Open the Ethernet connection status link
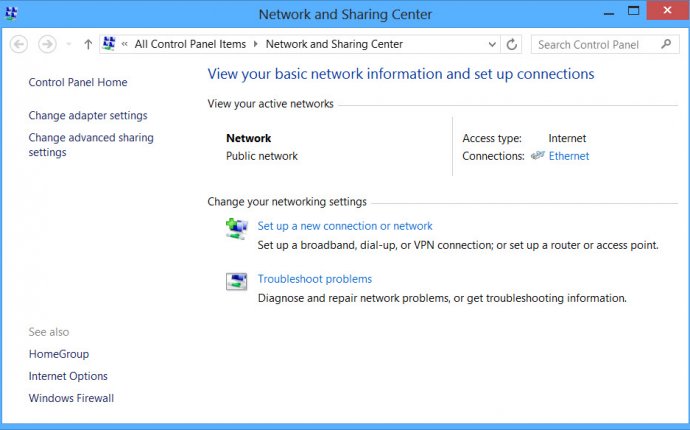 point(569,156)
